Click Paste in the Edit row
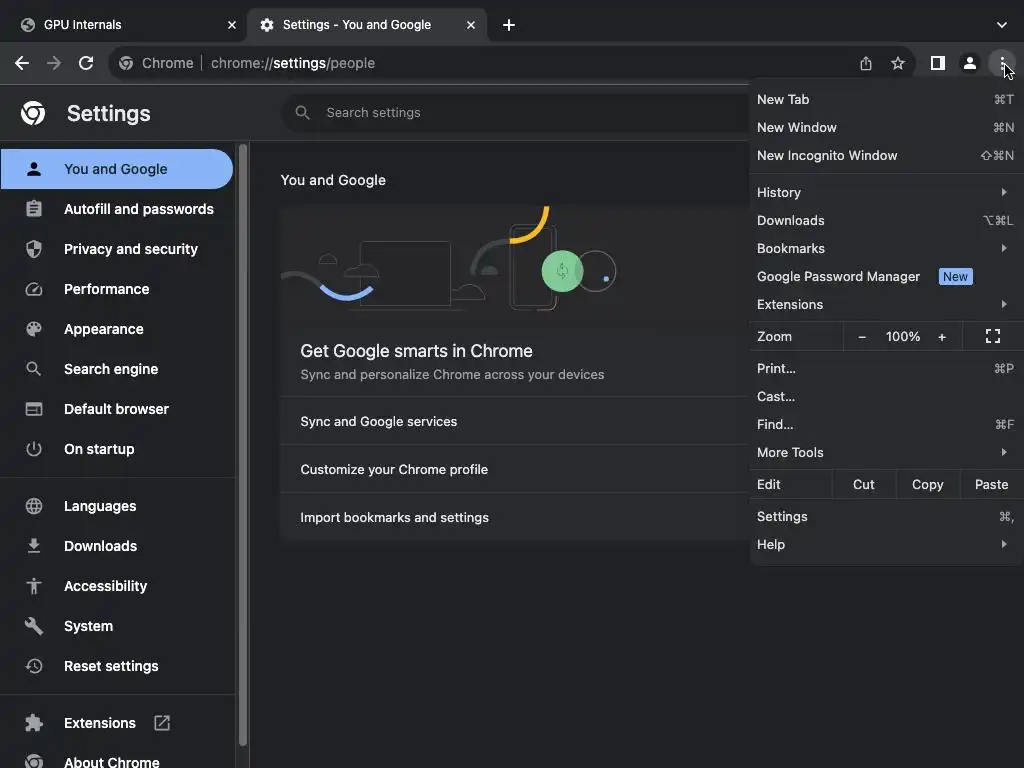 click(x=991, y=485)
